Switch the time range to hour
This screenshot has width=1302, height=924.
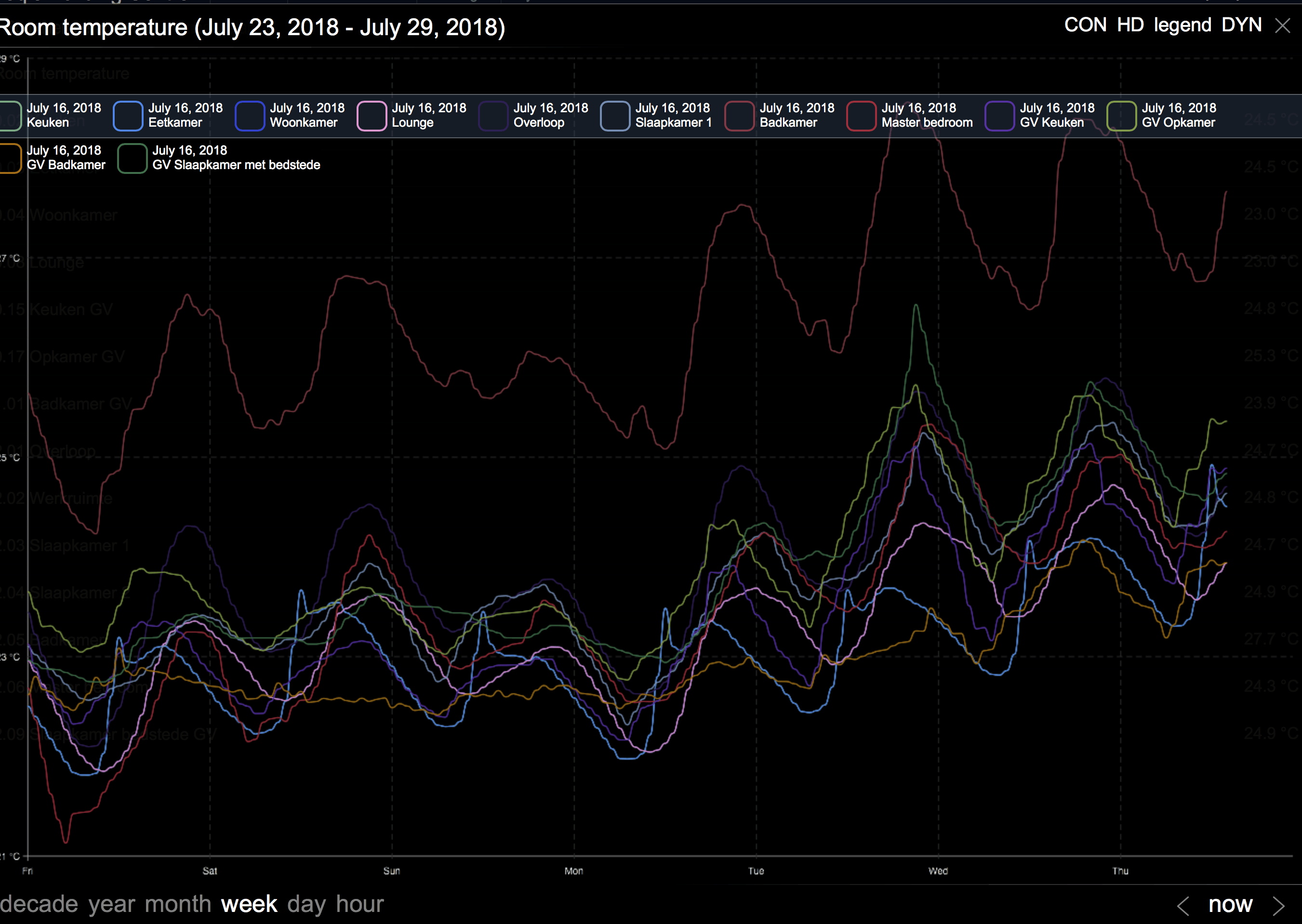[359, 904]
